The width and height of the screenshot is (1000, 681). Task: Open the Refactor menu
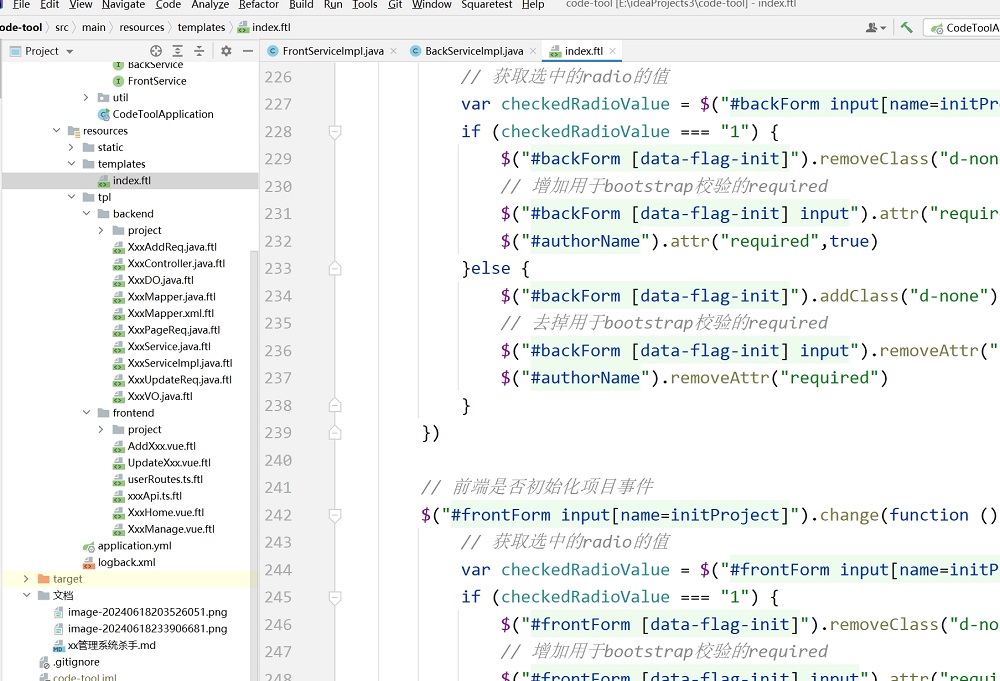coord(258,4)
